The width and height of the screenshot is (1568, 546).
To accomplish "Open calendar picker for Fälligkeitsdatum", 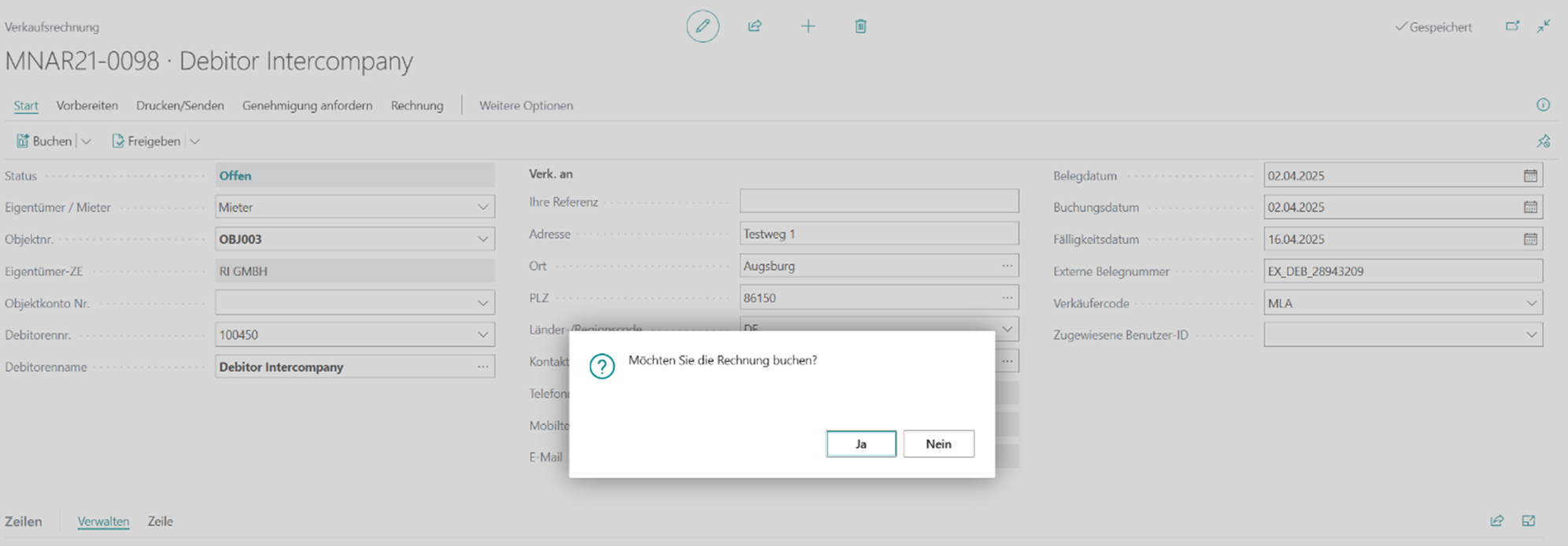I will click(1530, 239).
